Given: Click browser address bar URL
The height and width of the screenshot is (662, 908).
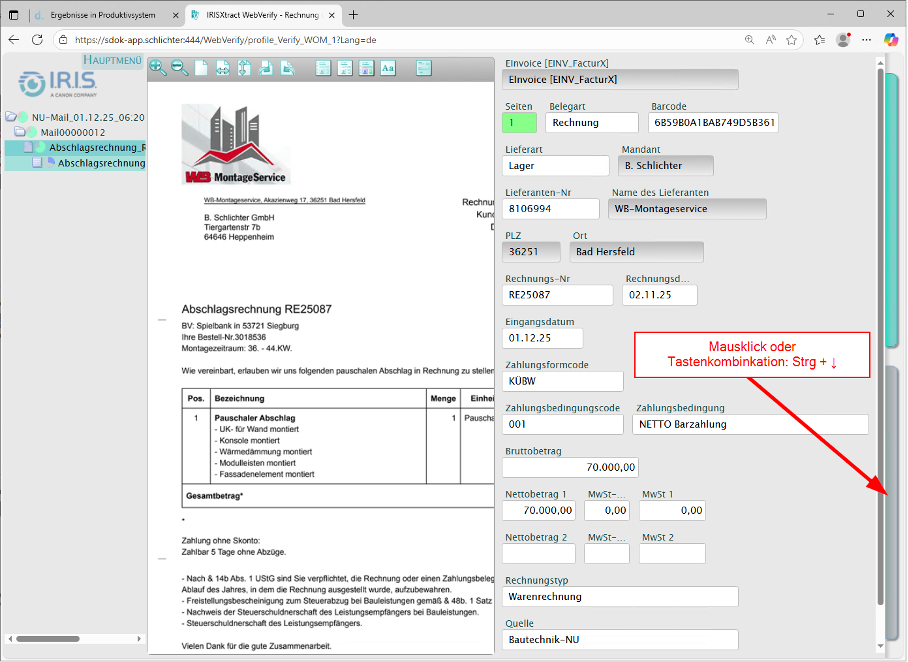Looking at the screenshot, I should tap(226, 40).
